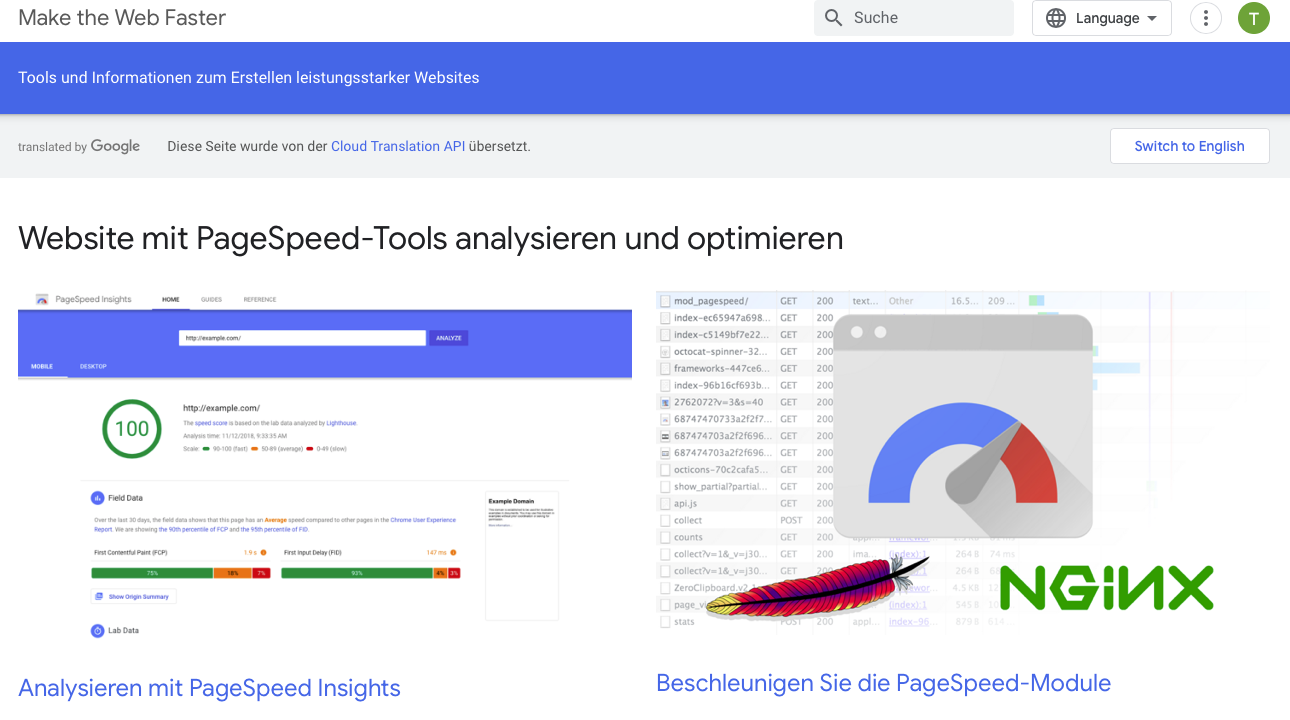The width and height of the screenshot is (1290, 720).
Task: Open Analysieren mit PageSpeed Insights link
Action: [210, 688]
